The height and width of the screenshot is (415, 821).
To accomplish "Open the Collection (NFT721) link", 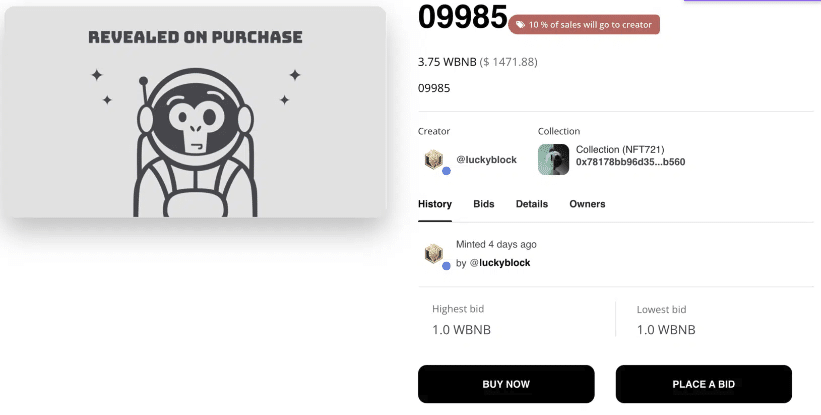I will tap(620, 150).
